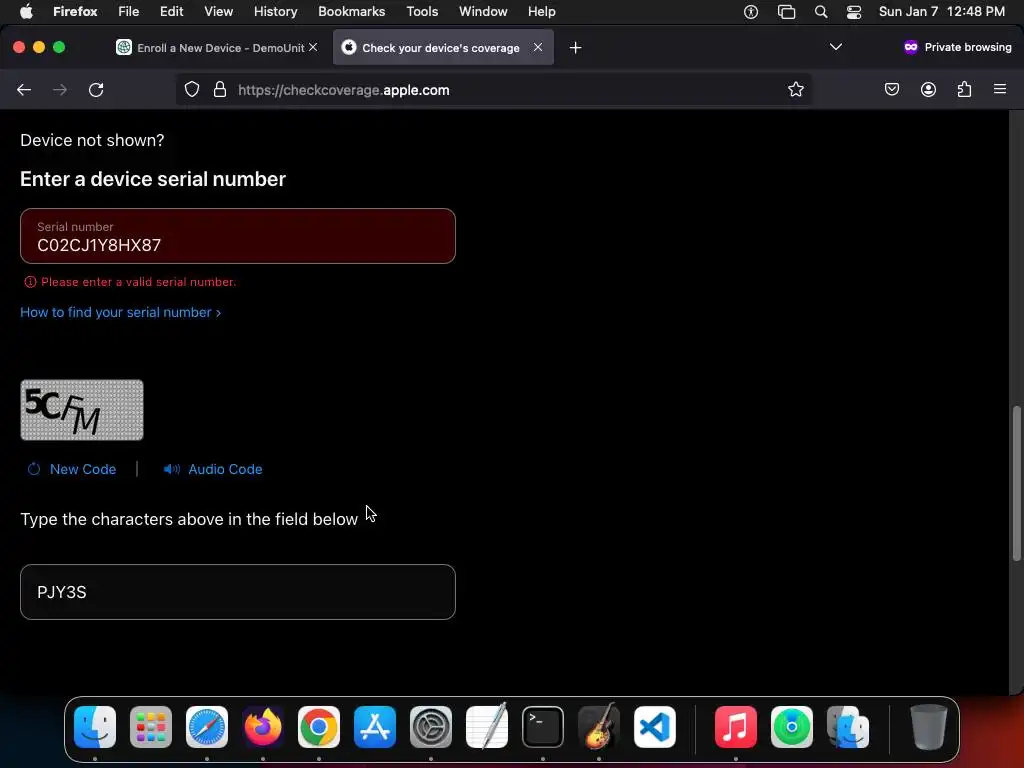This screenshot has height=768, width=1024.
Task: Open System Settings from the Dock
Action: tap(431, 727)
